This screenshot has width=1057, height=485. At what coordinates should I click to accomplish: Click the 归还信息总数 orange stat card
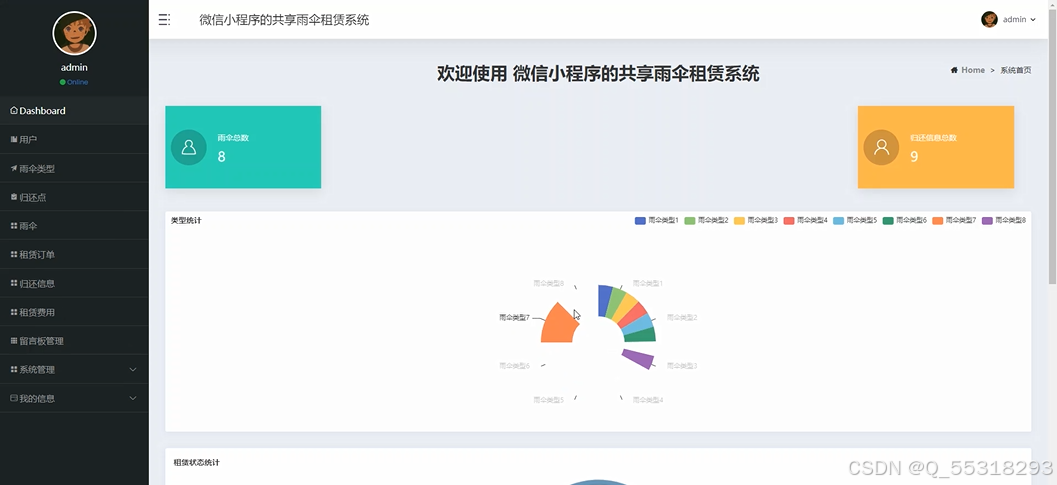(936, 147)
